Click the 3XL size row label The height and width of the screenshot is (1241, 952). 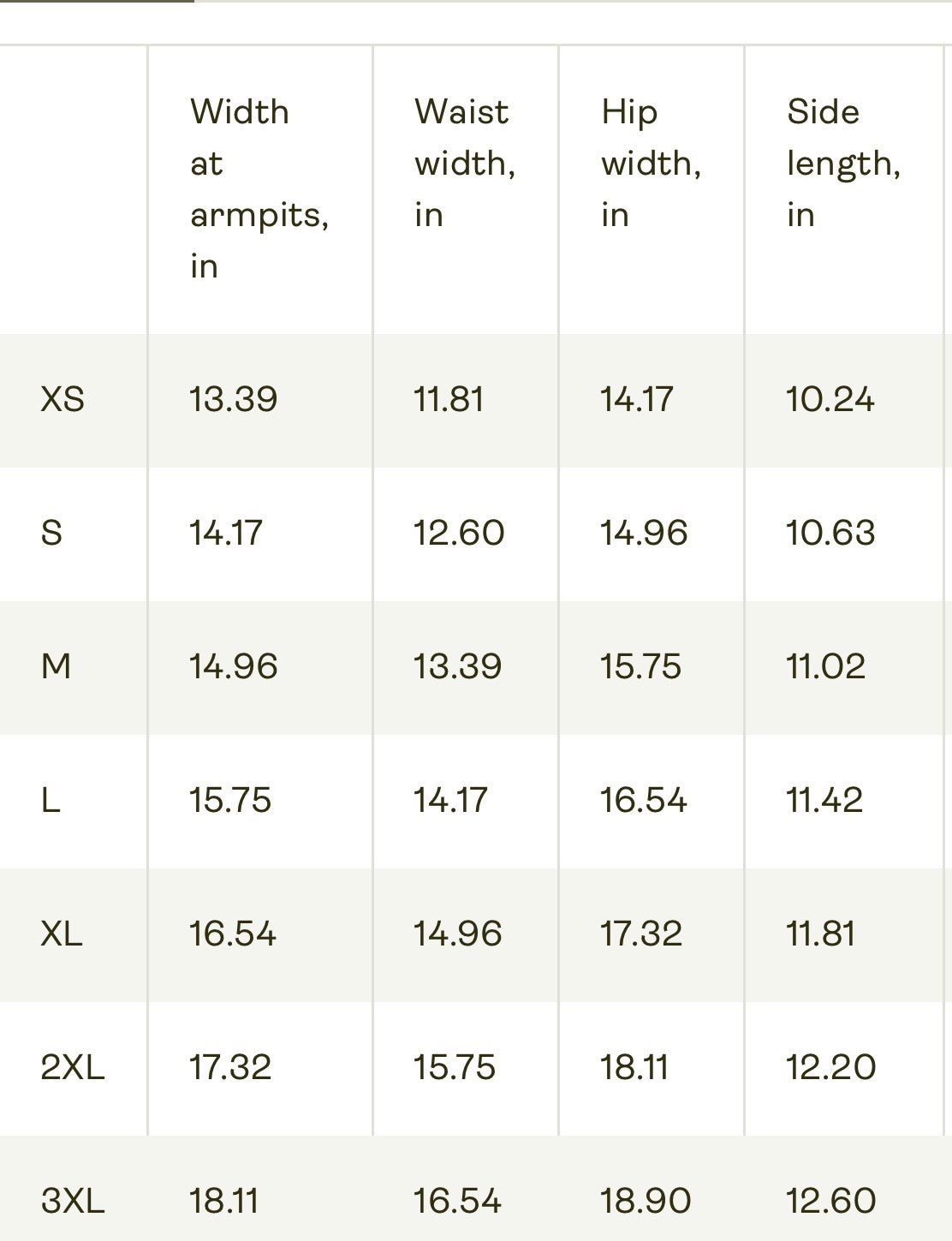(x=73, y=1201)
